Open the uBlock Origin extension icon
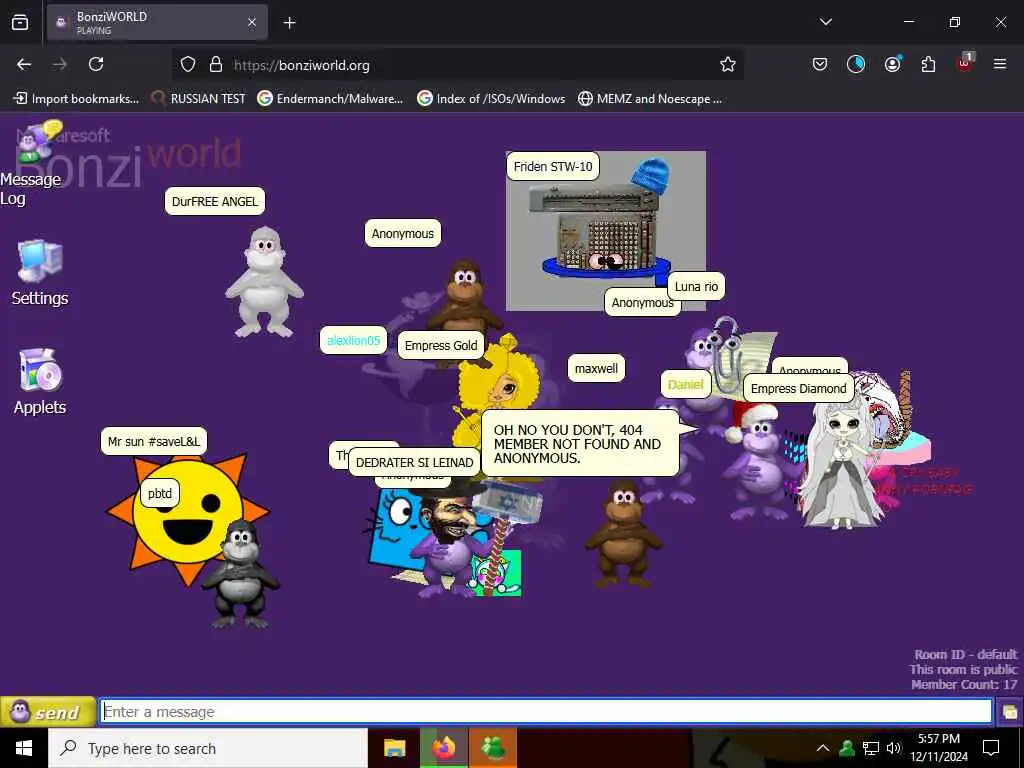The image size is (1024, 768). [965, 63]
